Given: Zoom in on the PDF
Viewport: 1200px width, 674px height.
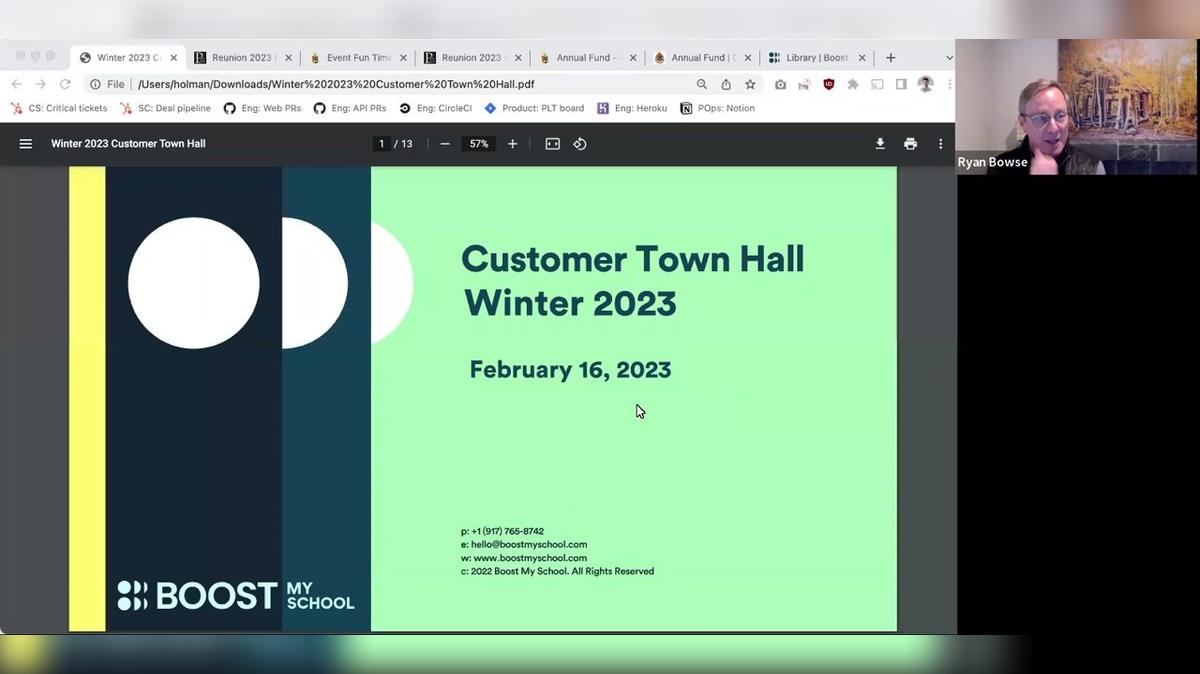Looking at the screenshot, I should (x=512, y=143).
